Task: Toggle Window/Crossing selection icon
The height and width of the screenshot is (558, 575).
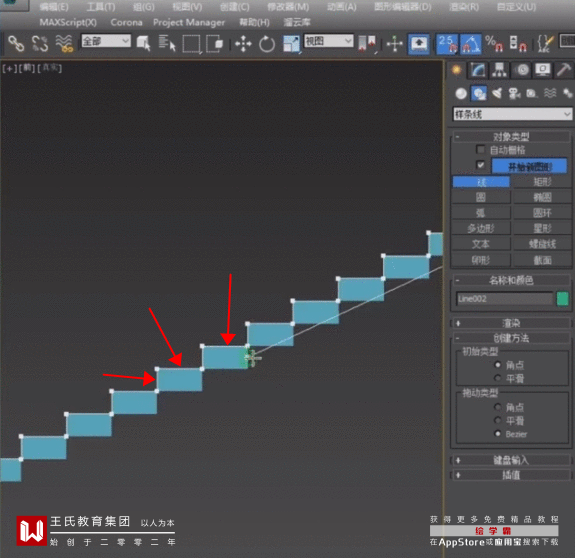Action: point(215,44)
